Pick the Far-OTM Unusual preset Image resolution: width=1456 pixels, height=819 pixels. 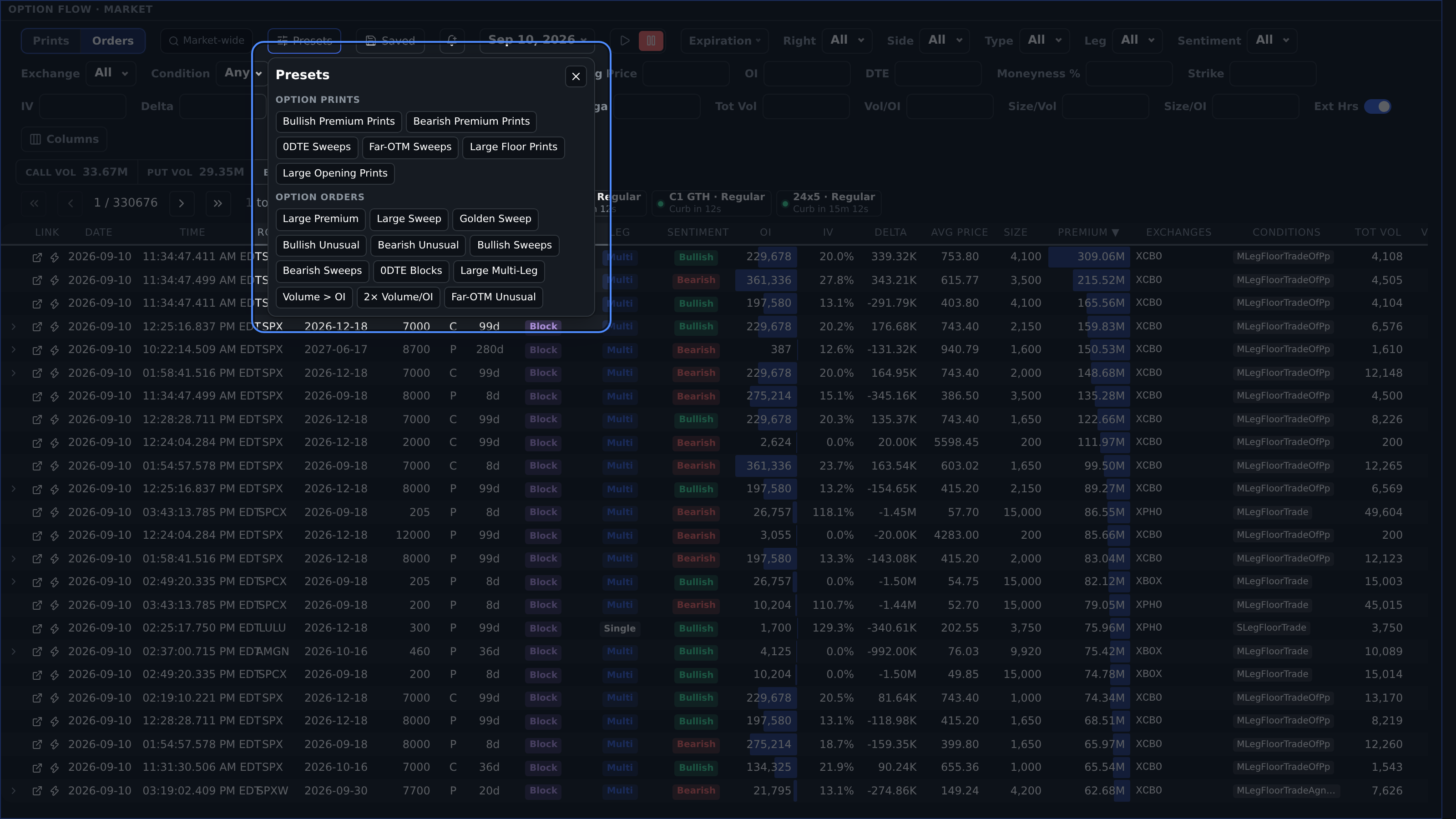pyautogui.click(x=493, y=297)
